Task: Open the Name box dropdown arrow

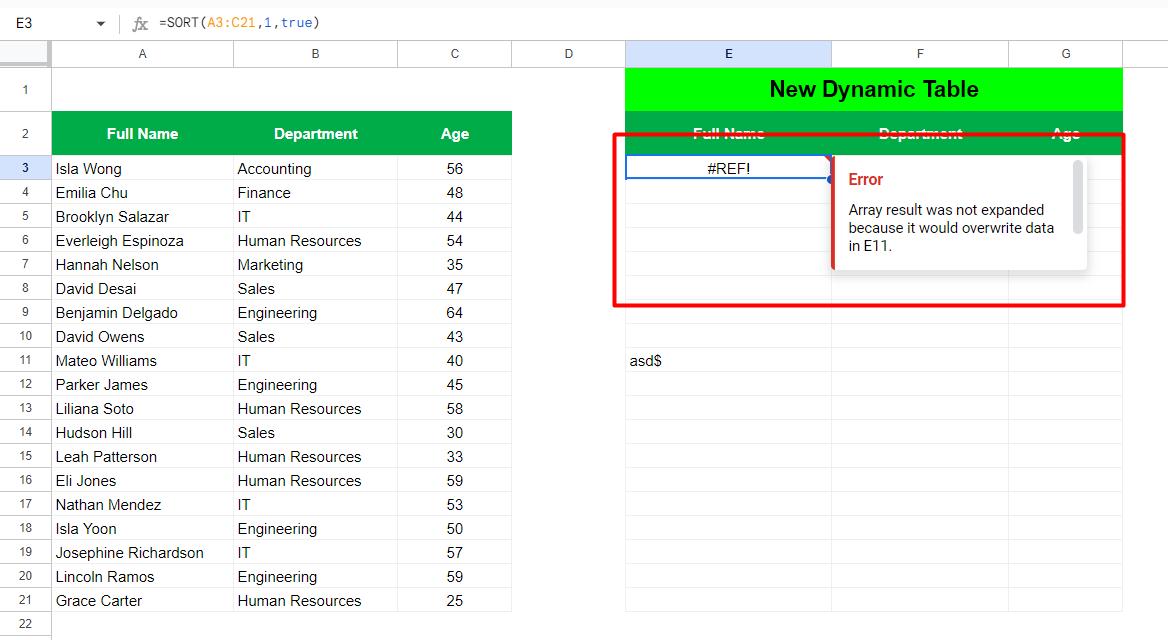Action: click(101, 24)
